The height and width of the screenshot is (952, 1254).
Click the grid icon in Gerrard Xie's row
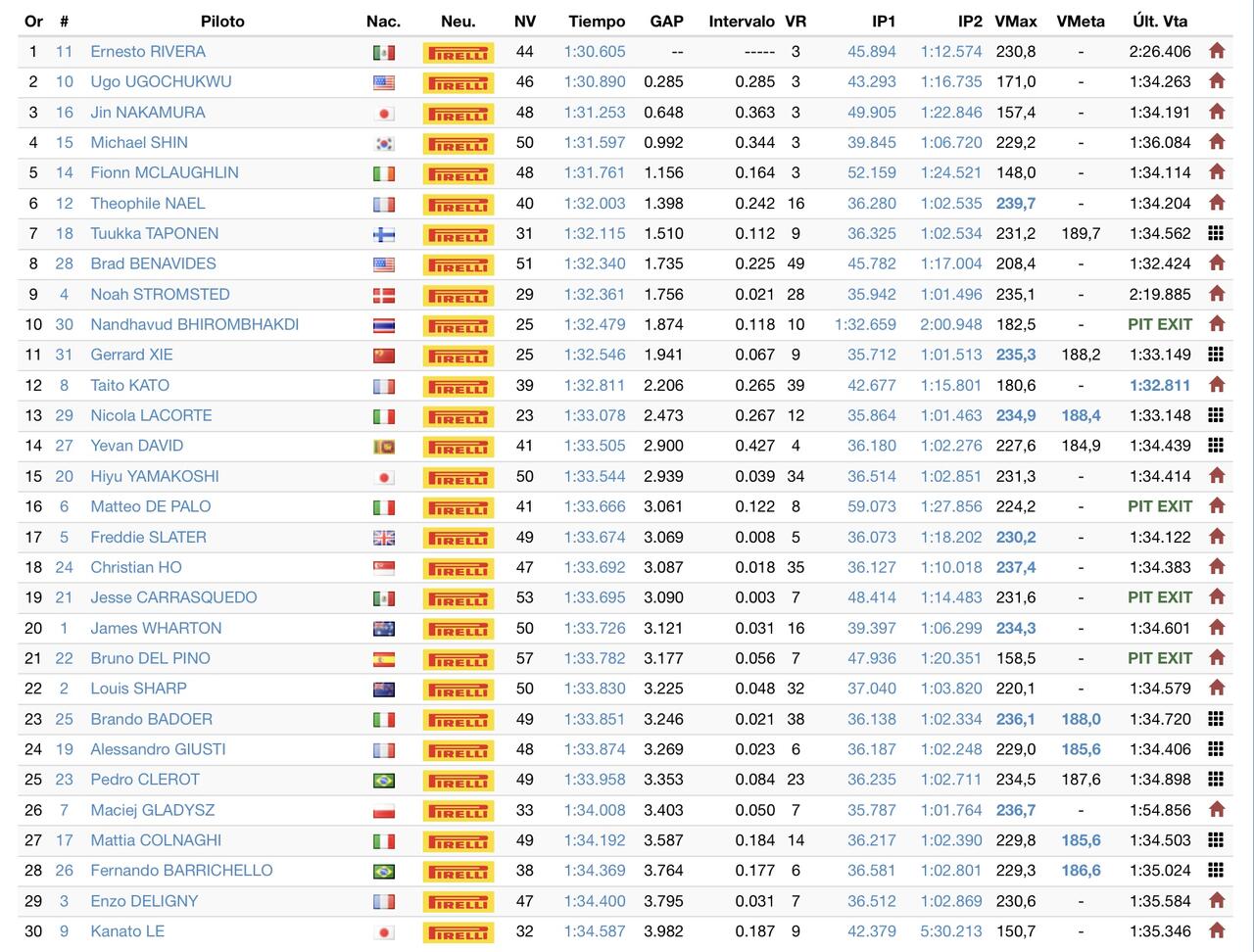point(1216,355)
